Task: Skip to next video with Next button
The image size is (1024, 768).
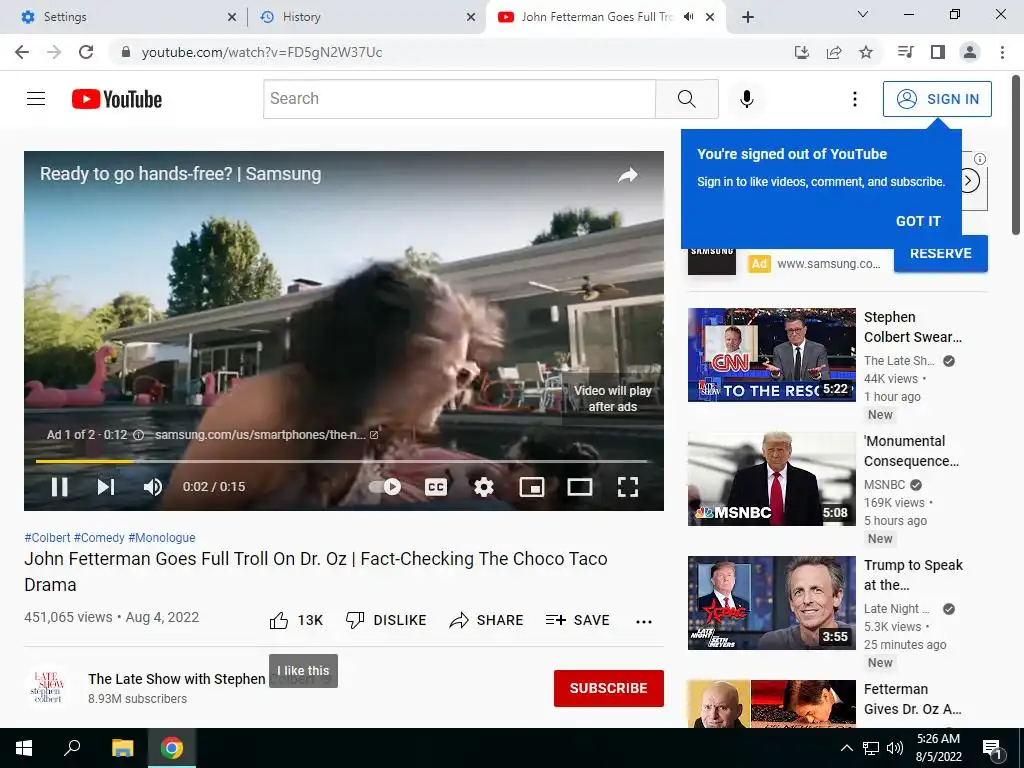Action: pyautogui.click(x=106, y=487)
